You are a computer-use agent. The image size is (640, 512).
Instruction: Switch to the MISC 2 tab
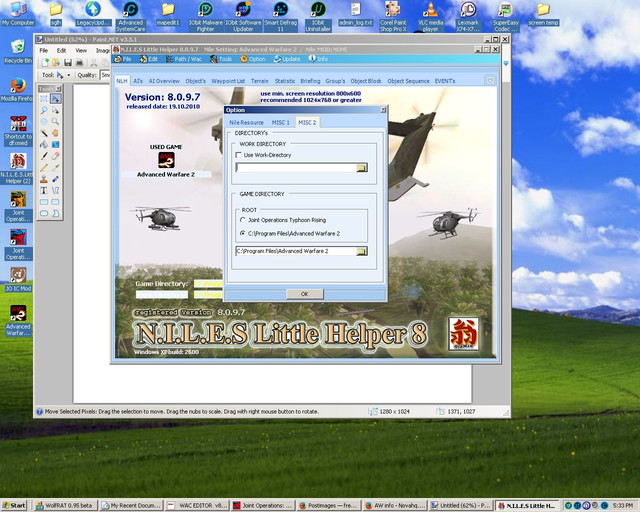point(307,122)
